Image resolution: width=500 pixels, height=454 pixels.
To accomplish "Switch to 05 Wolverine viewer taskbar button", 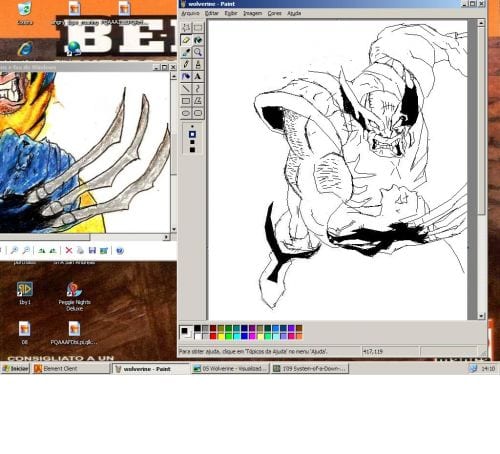I will (230, 369).
